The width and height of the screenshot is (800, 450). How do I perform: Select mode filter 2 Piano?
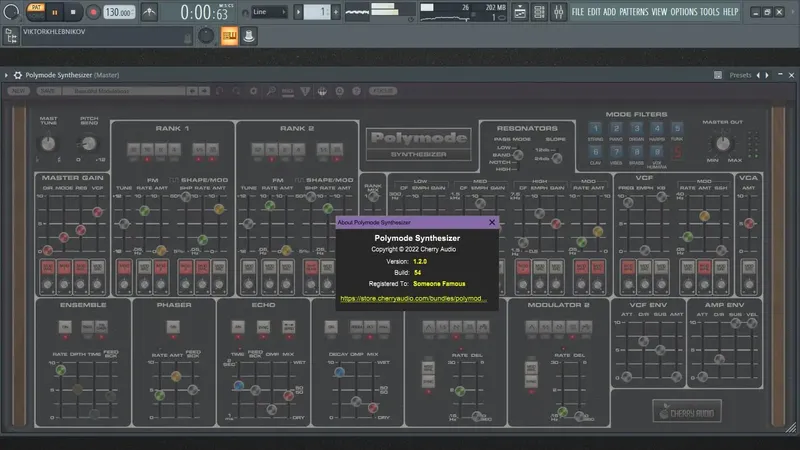tap(616, 128)
